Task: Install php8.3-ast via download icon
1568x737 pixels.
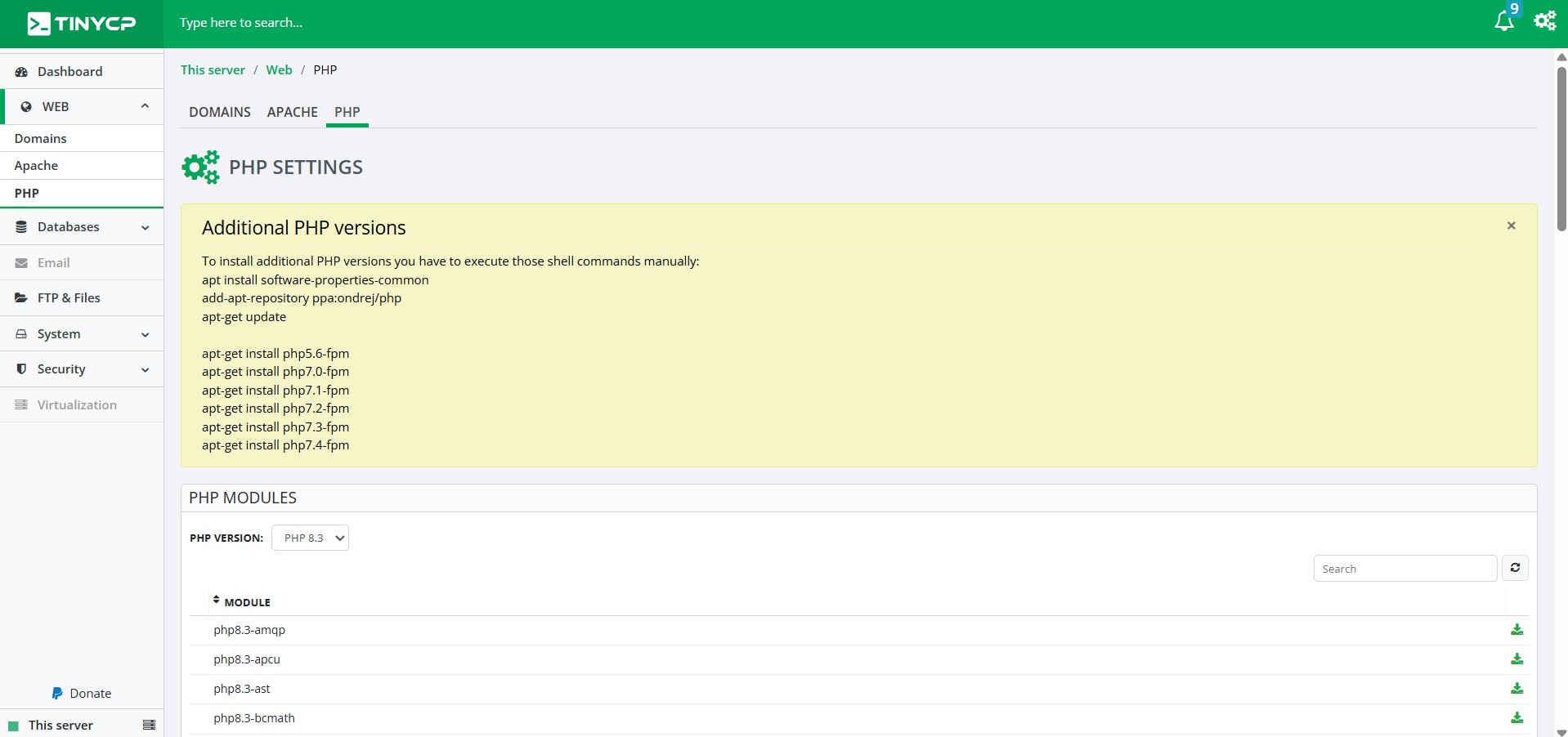Action: pos(1516,689)
